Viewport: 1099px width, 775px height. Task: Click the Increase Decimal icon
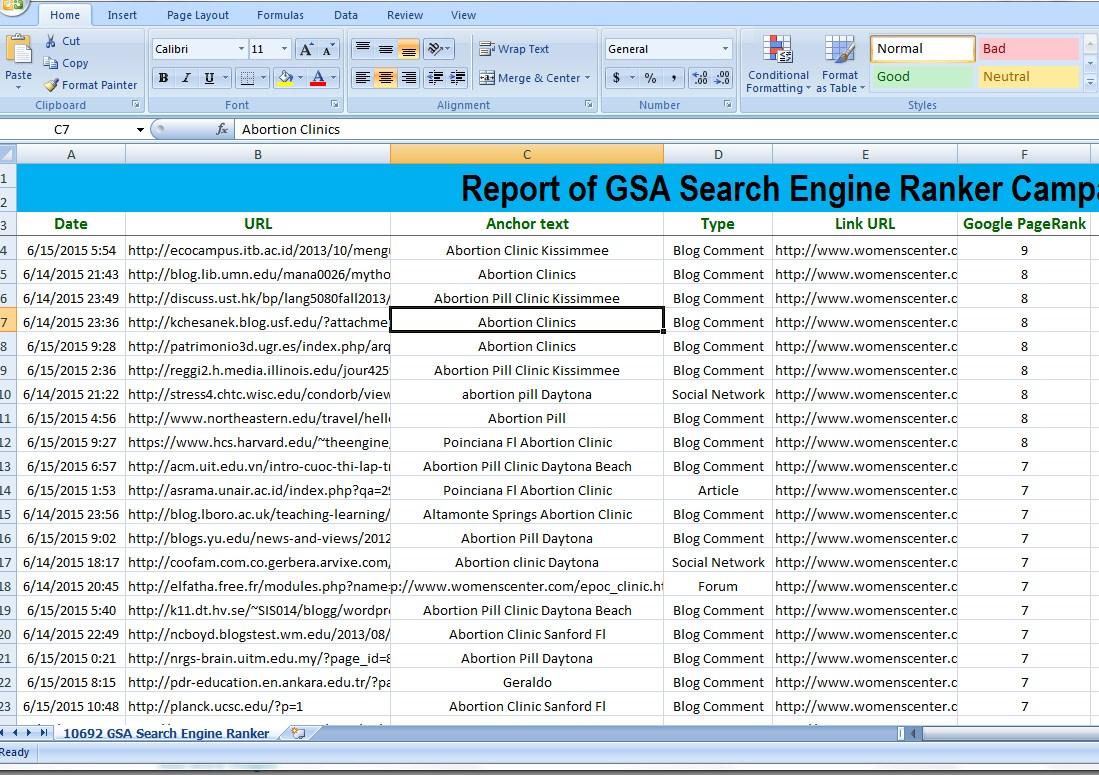click(x=700, y=77)
